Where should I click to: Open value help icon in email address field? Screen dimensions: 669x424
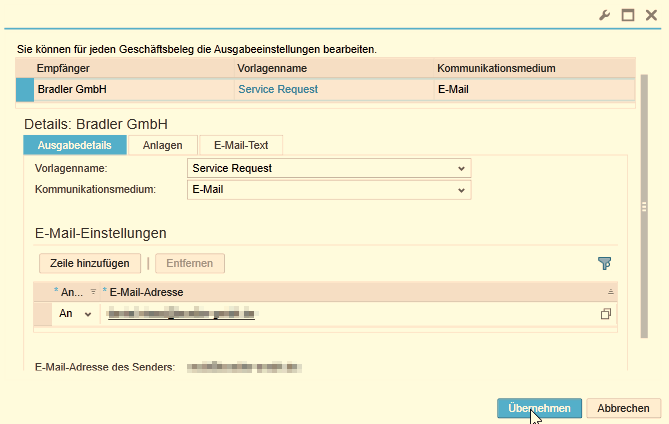605,314
